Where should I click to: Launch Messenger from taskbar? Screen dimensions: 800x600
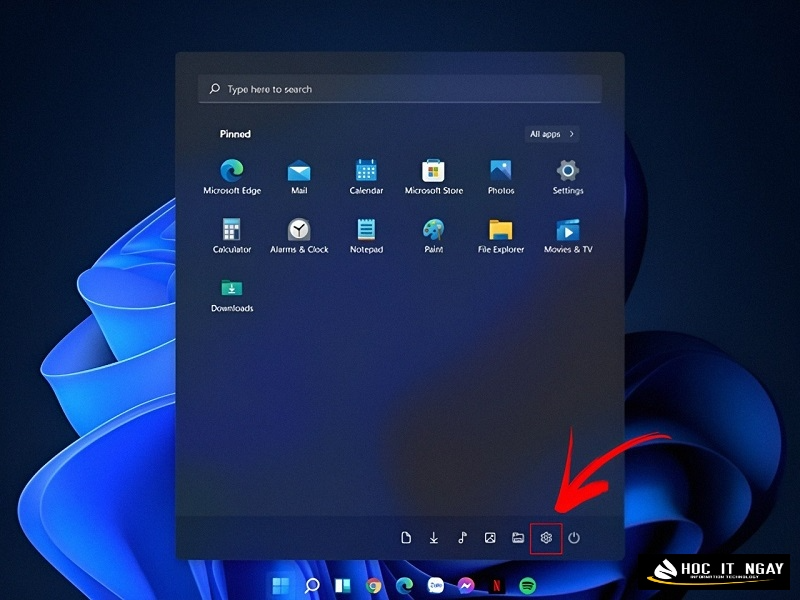pyautogui.click(x=466, y=585)
